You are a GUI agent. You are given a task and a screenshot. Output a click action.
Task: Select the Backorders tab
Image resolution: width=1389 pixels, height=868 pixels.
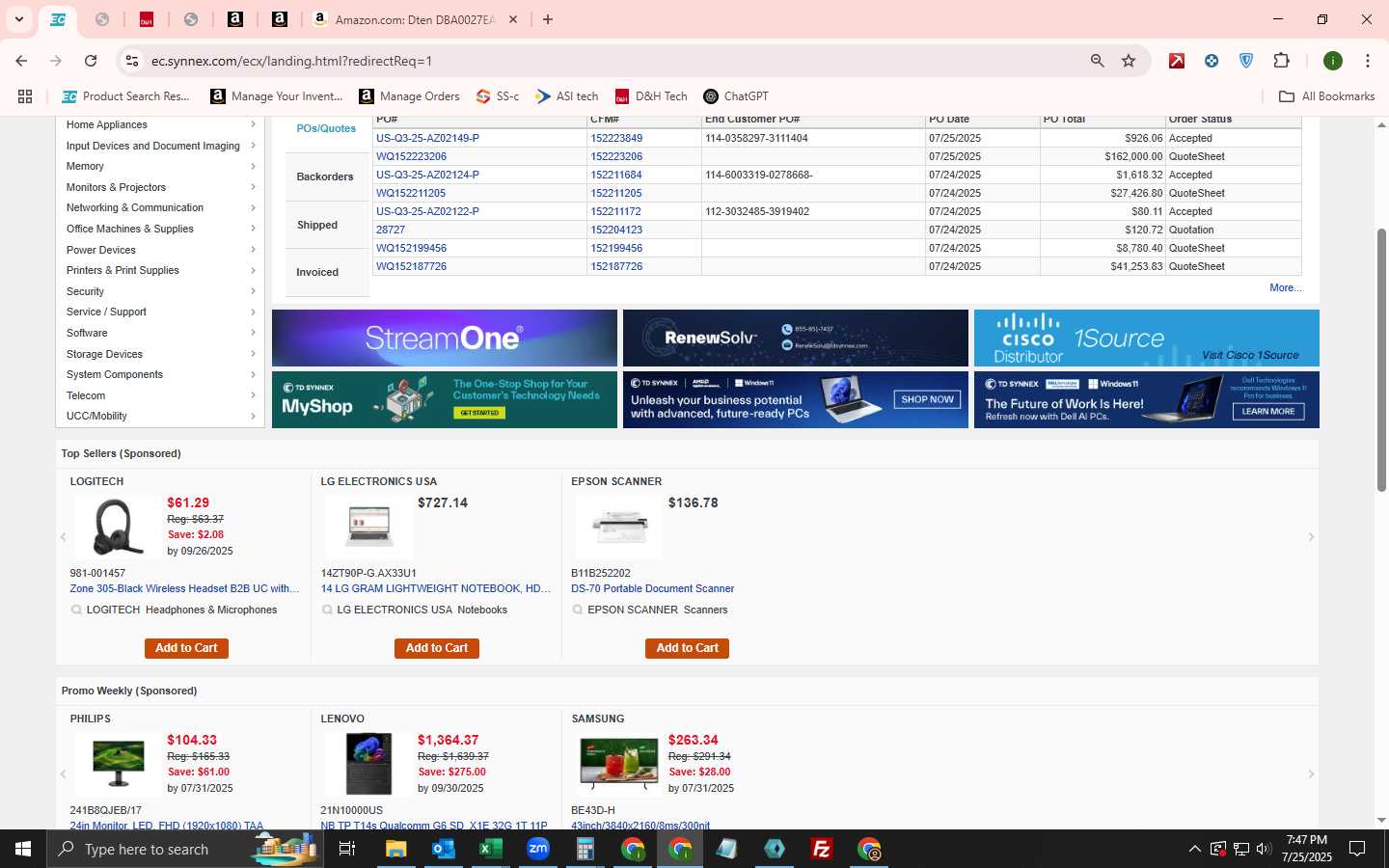pos(325,176)
